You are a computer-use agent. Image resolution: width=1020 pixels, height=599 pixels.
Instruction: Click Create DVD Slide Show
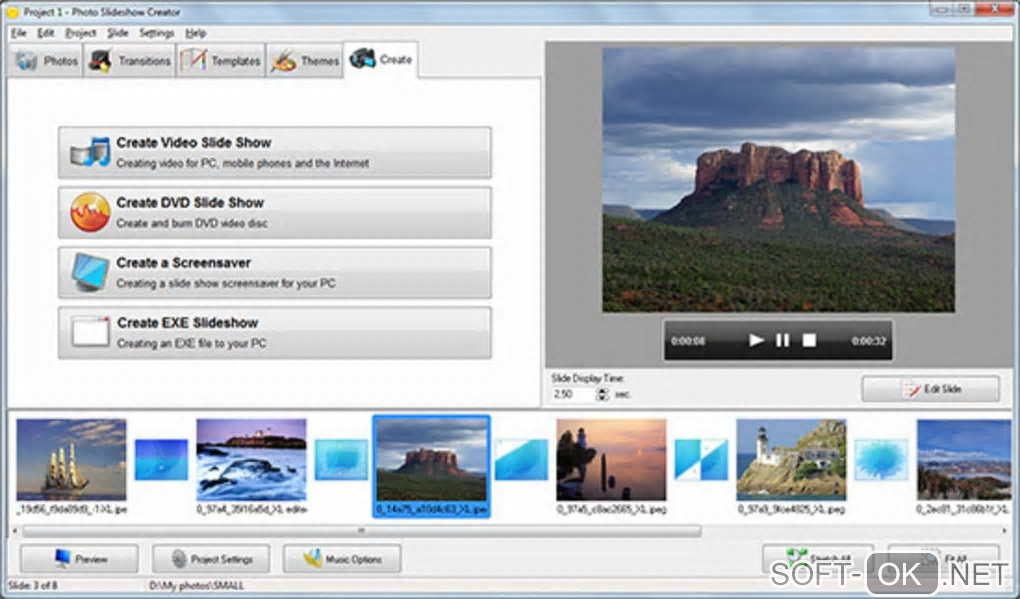[x=275, y=213]
